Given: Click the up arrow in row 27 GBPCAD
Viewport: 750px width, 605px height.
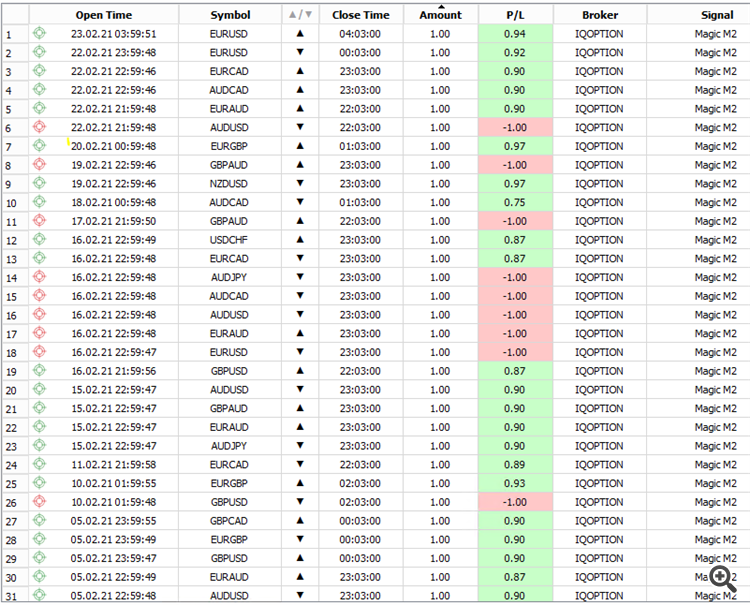Looking at the screenshot, I should click(x=300, y=520).
